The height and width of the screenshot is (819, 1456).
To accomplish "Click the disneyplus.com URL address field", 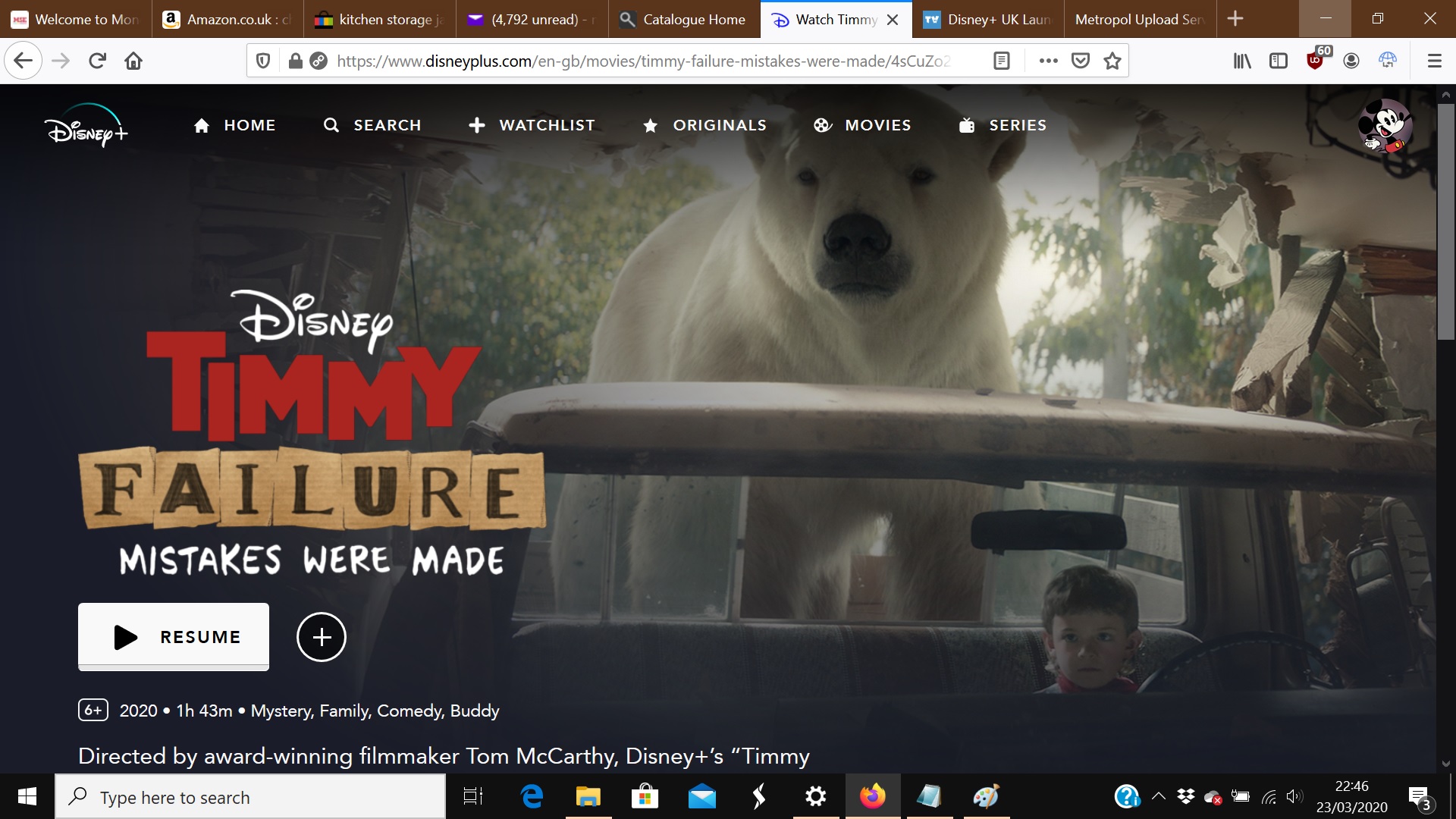I will (x=643, y=61).
